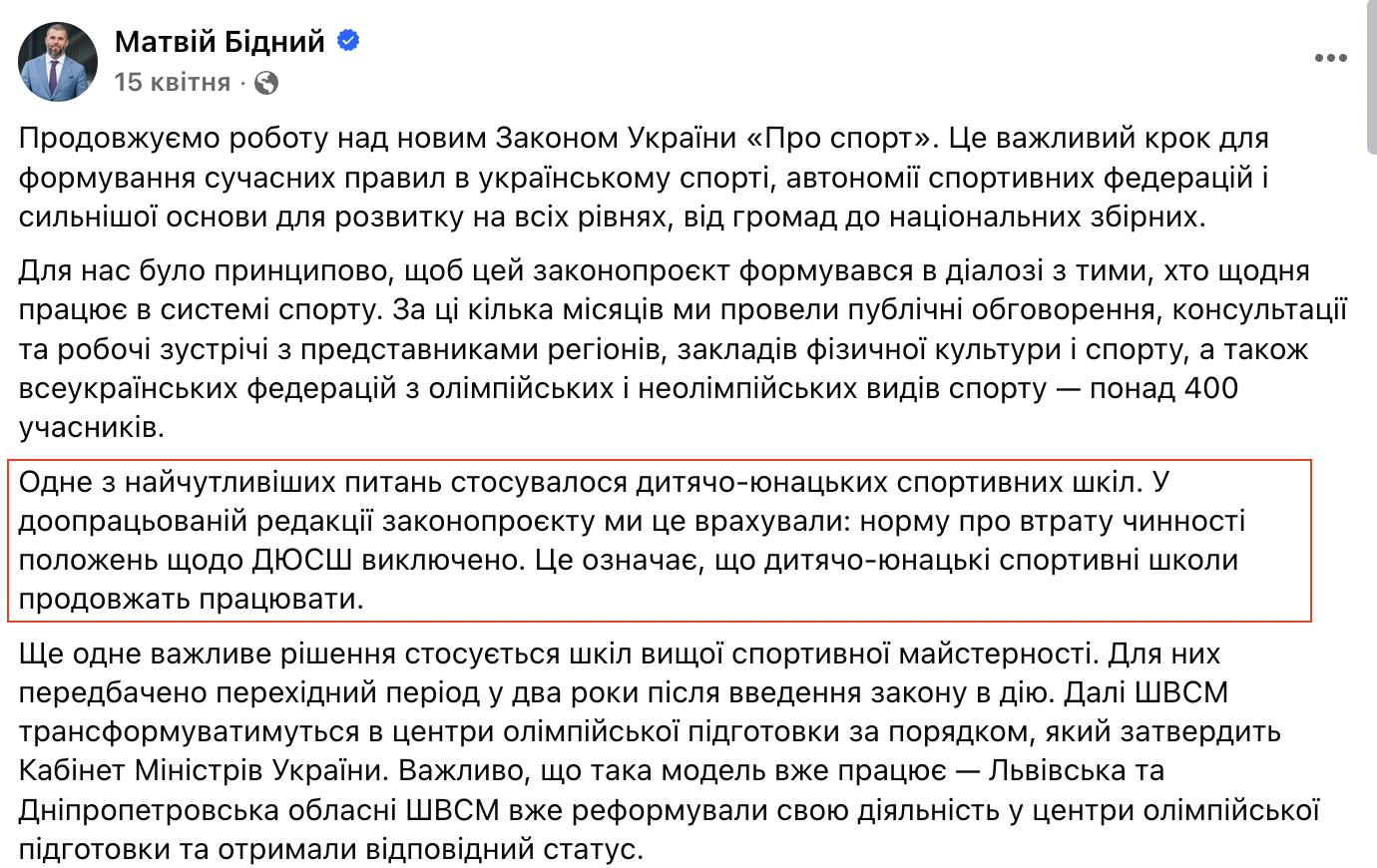Open the Матвій Бідний profile name link

[220, 41]
